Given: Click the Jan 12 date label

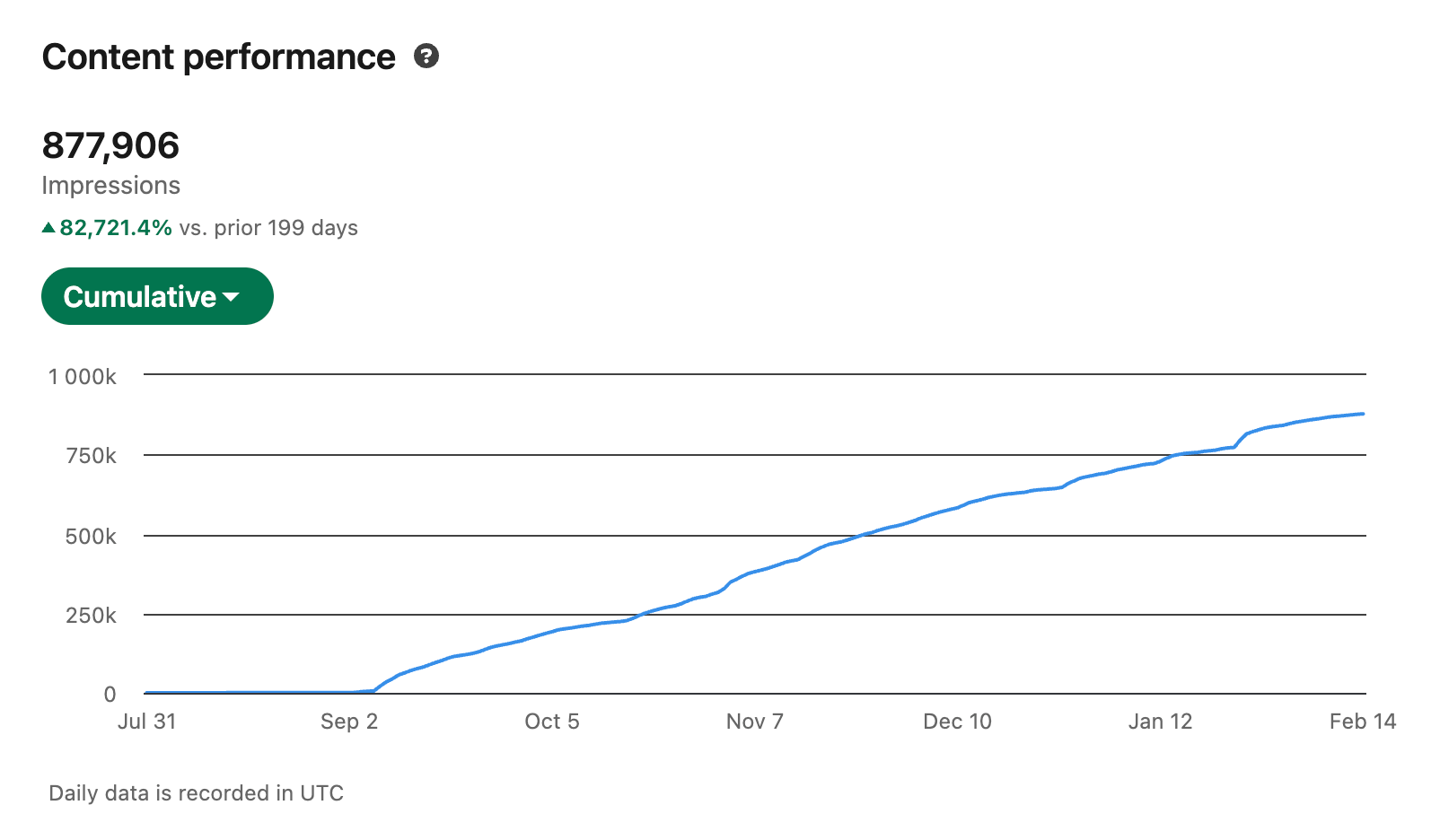Looking at the screenshot, I should (1160, 722).
